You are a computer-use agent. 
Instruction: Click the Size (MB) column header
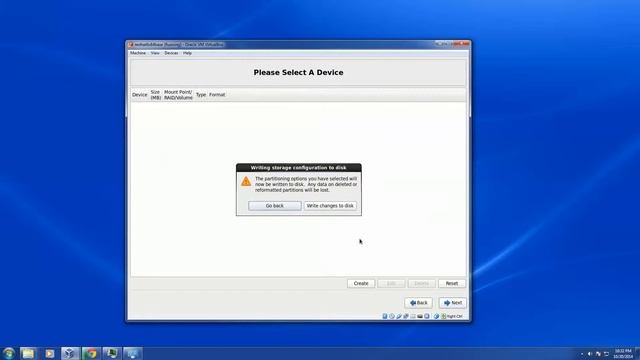coord(156,95)
